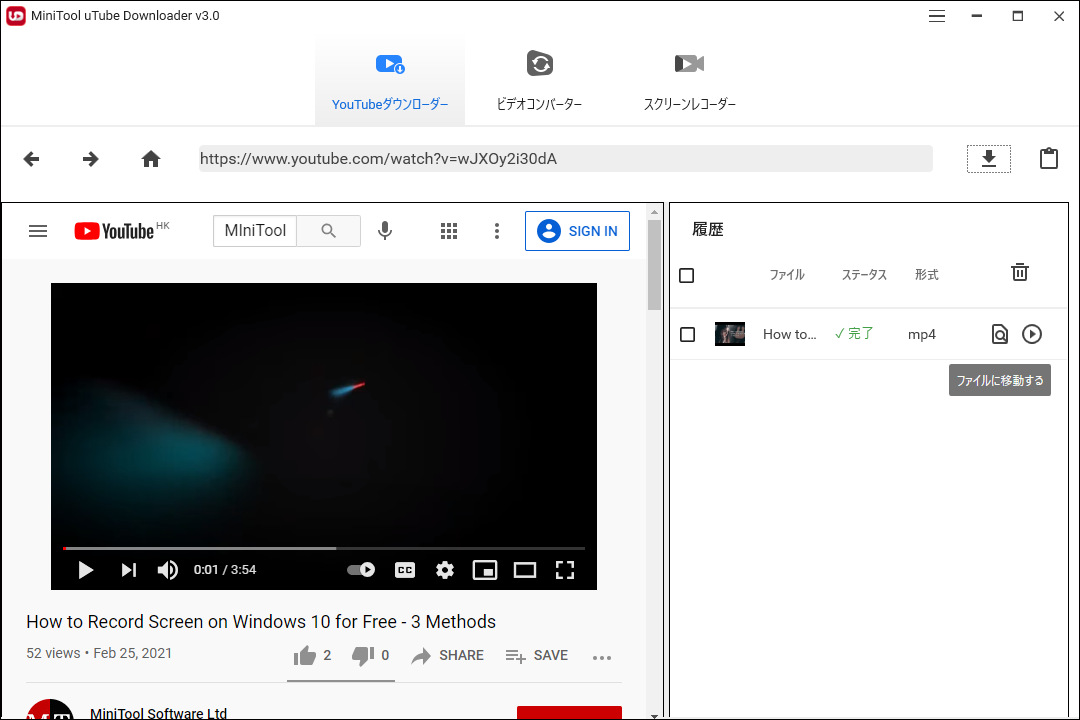
Task: Enable miniplayer mode
Action: click(x=485, y=570)
